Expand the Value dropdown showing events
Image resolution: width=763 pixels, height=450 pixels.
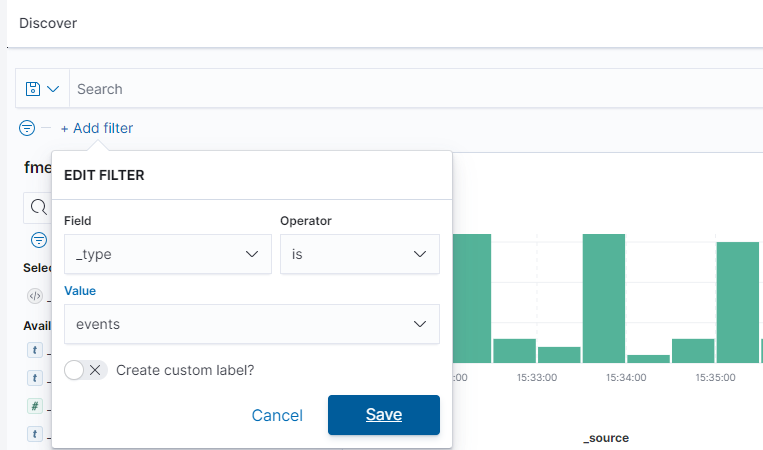[x=251, y=324]
